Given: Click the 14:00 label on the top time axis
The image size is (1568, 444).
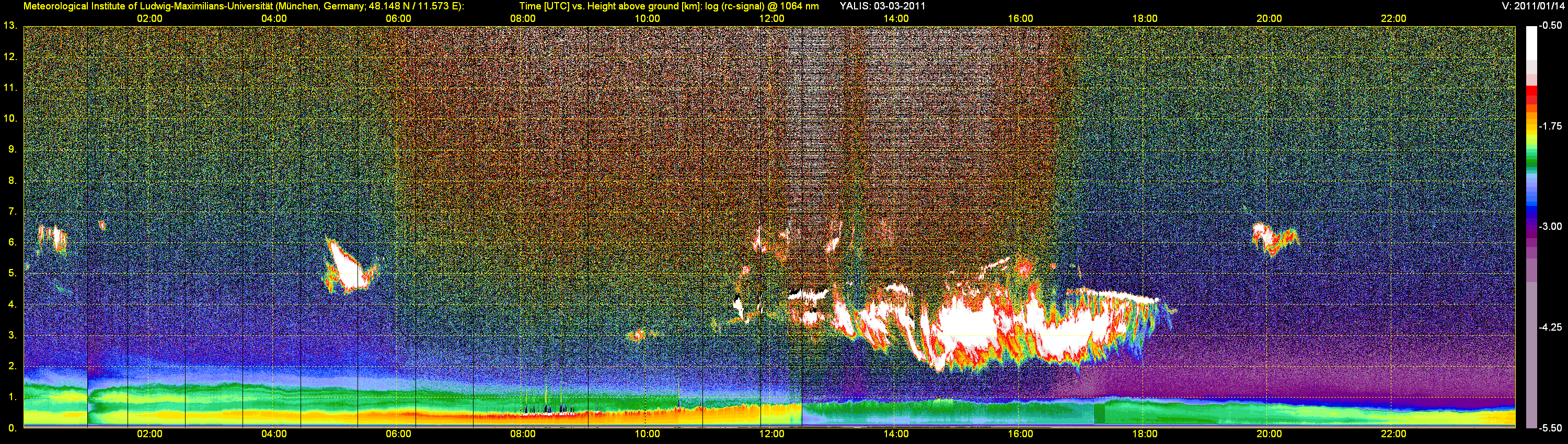Looking at the screenshot, I should (896, 19).
